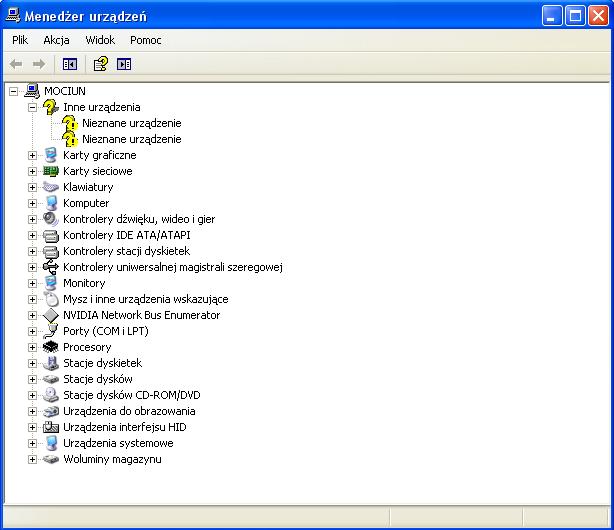
Task: Expand the Procesory branch
Action: point(33,347)
